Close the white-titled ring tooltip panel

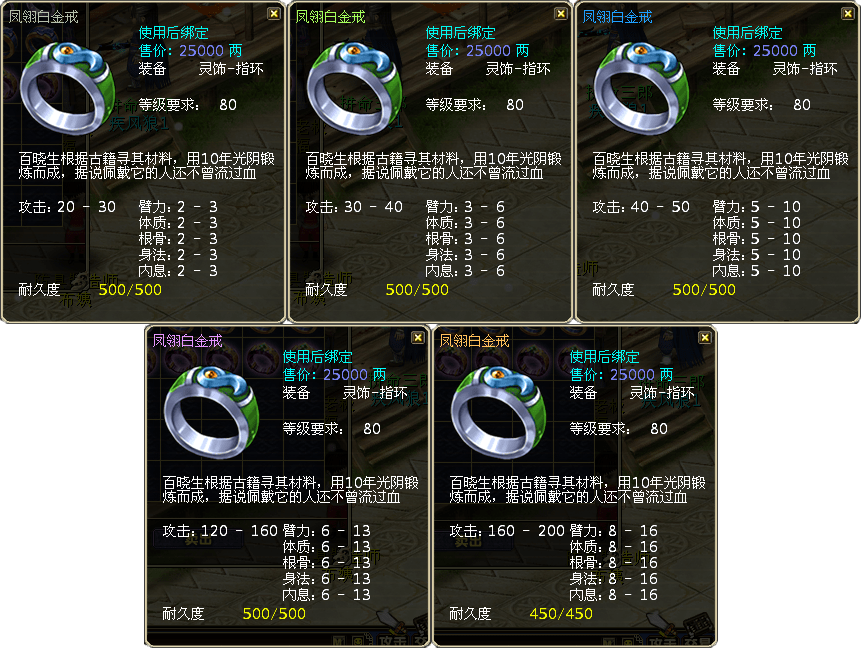pyautogui.click(x=273, y=14)
